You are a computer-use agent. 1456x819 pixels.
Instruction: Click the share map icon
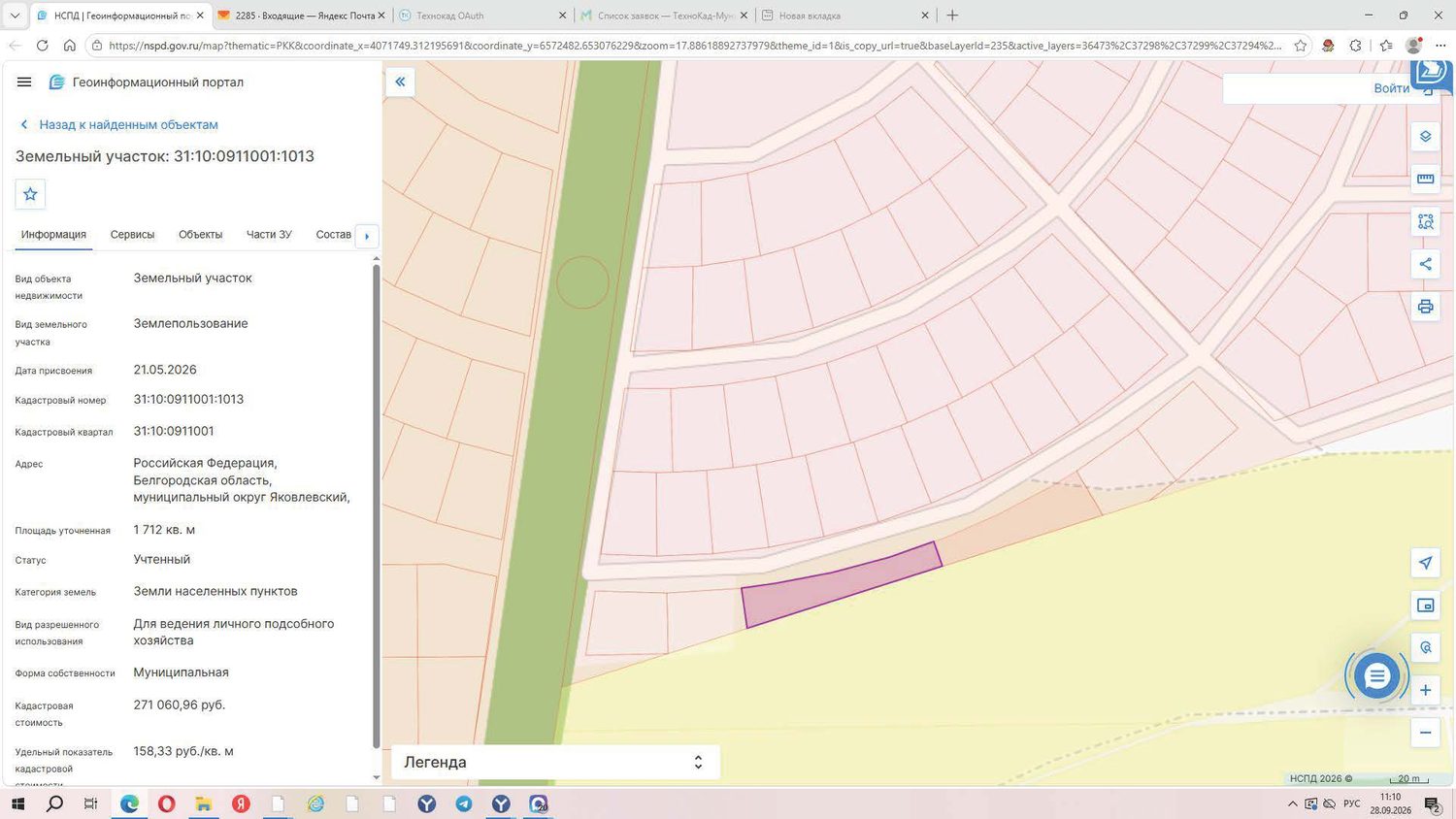(x=1425, y=264)
